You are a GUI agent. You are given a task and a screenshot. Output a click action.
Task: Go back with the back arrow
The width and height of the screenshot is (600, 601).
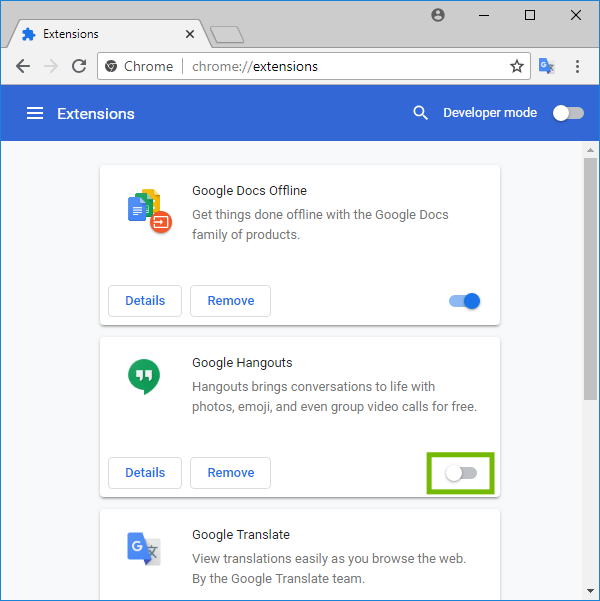coord(23,66)
